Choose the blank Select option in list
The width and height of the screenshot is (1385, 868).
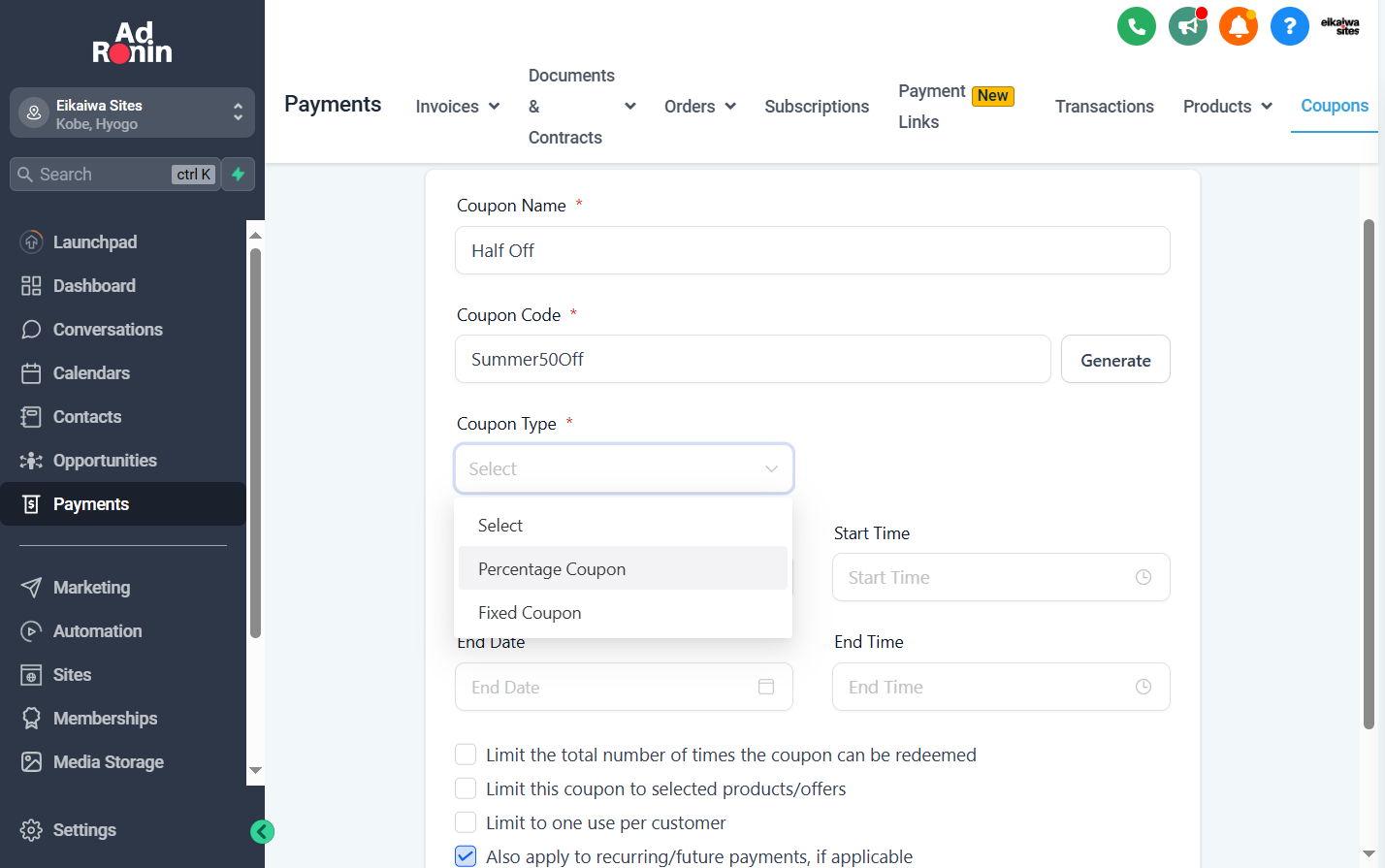623,525
